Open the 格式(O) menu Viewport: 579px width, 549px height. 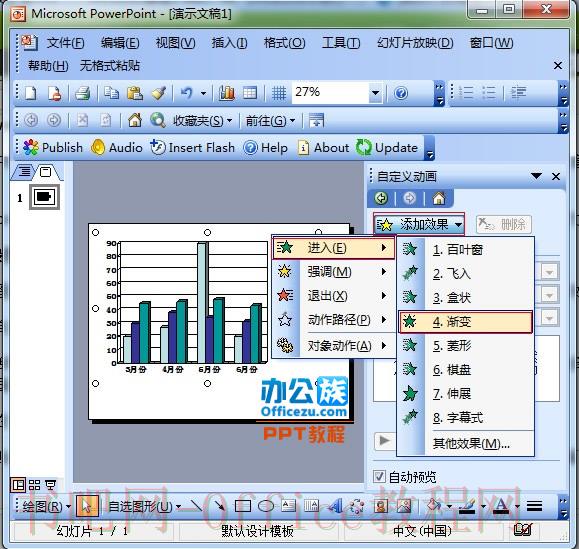284,43
